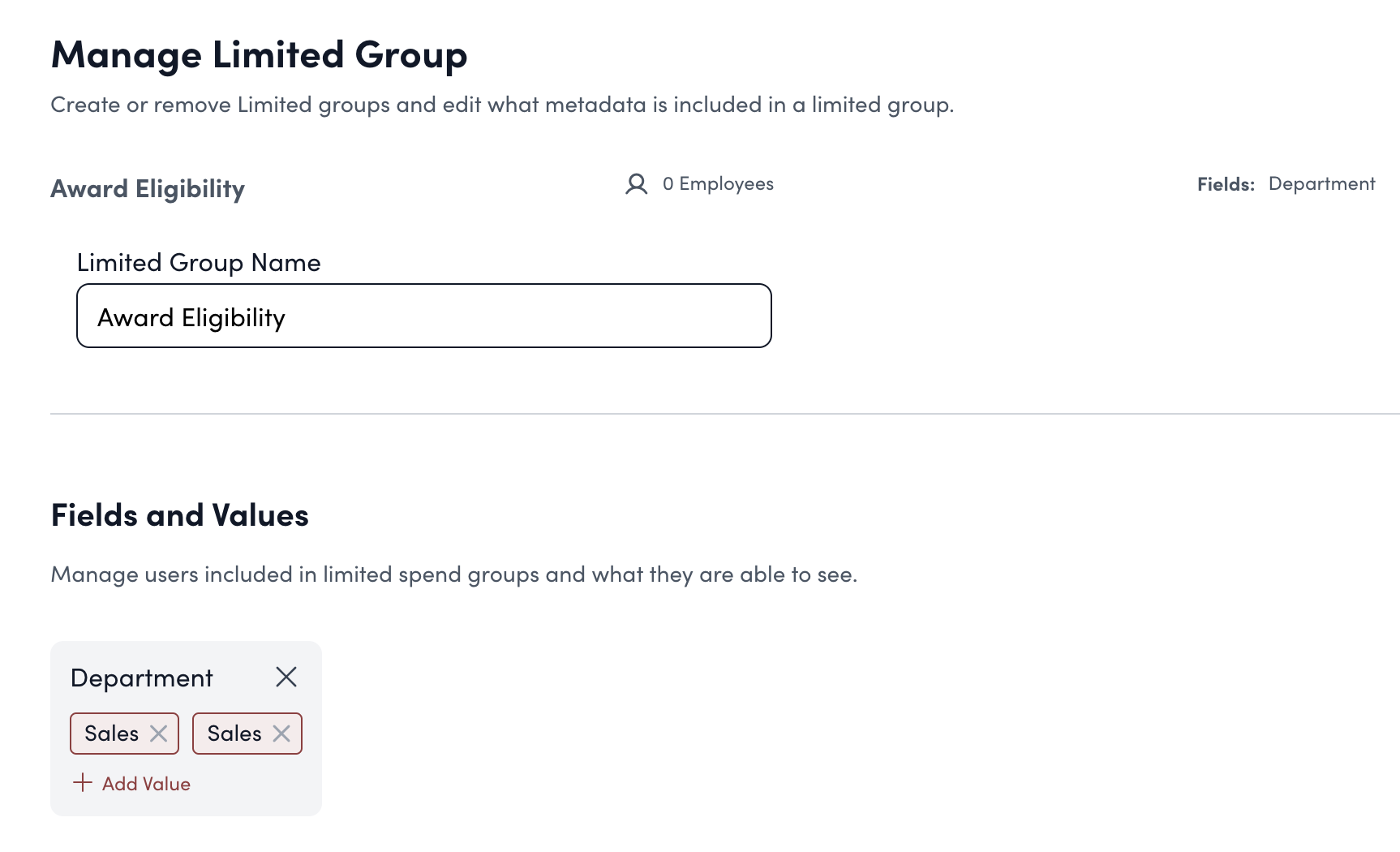The height and width of the screenshot is (852, 1400).
Task: Click the Award Eligibility section heading
Action: 148,188
